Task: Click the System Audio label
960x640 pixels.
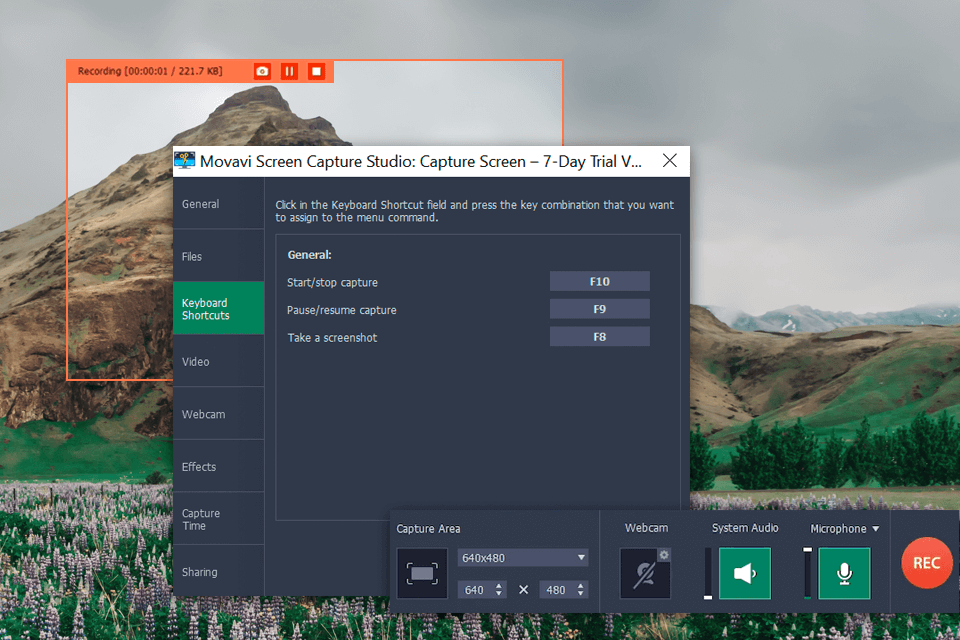Action: pos(745,528)
